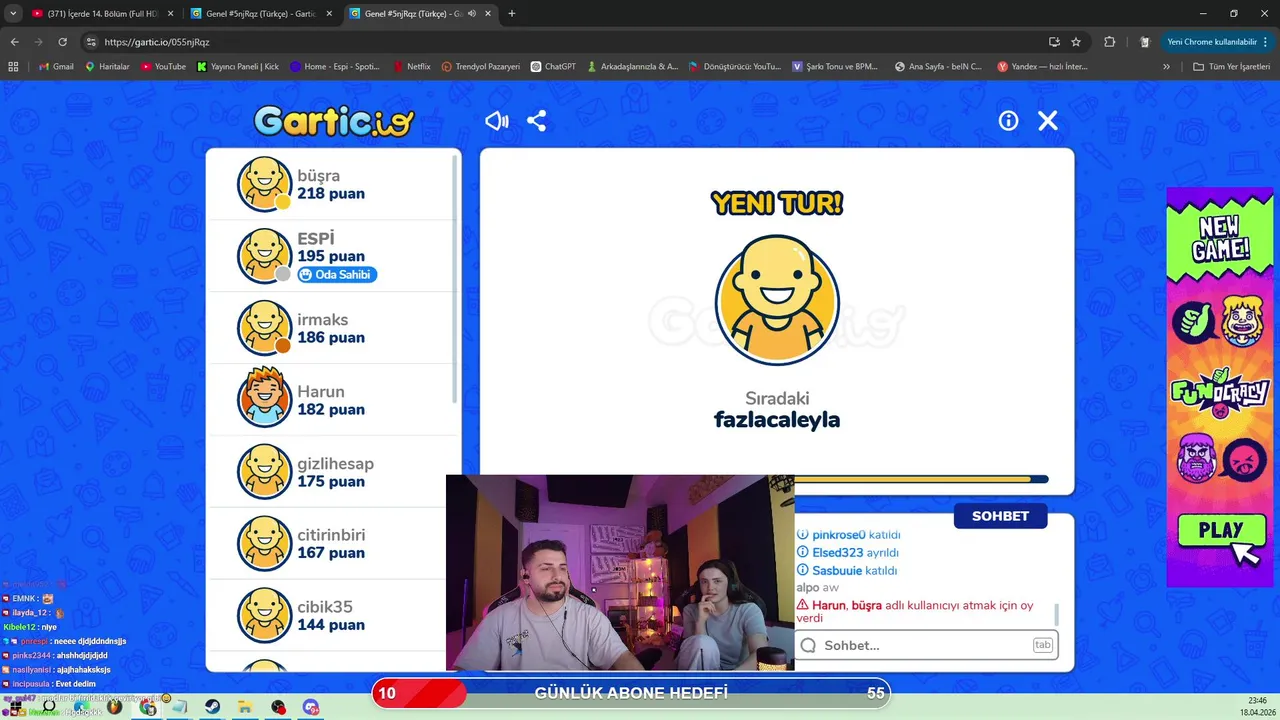The image size is (1280, 720).
Task: Open Chrome from the taskbar
Action: [148, 707]
